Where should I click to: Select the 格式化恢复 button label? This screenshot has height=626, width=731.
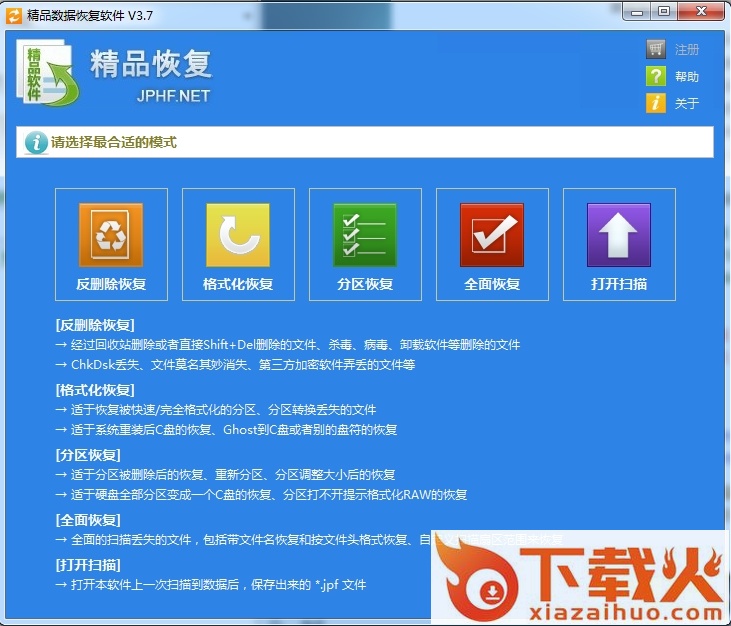point(238,284)
